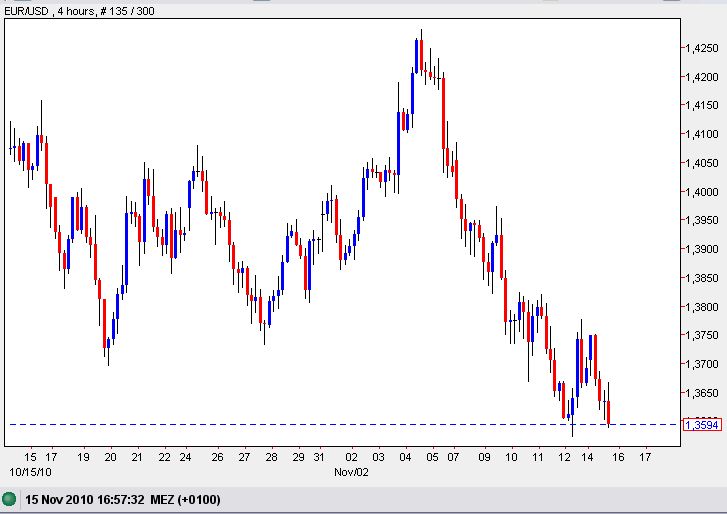This screenshot has height=514, width=727.
Task: Click the 1,4150 price axis label
Action: pyautogui.click(x=702, y=106)
